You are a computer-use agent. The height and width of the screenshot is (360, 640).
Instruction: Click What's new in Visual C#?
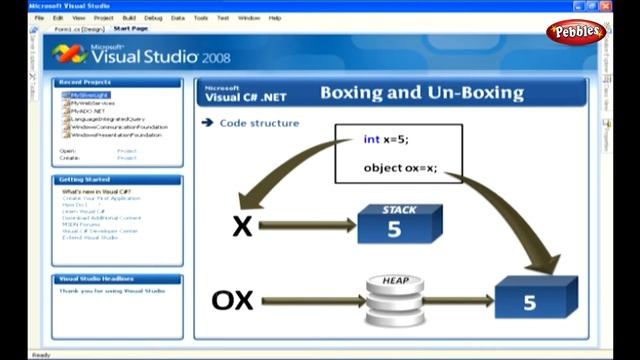point(96,191)
